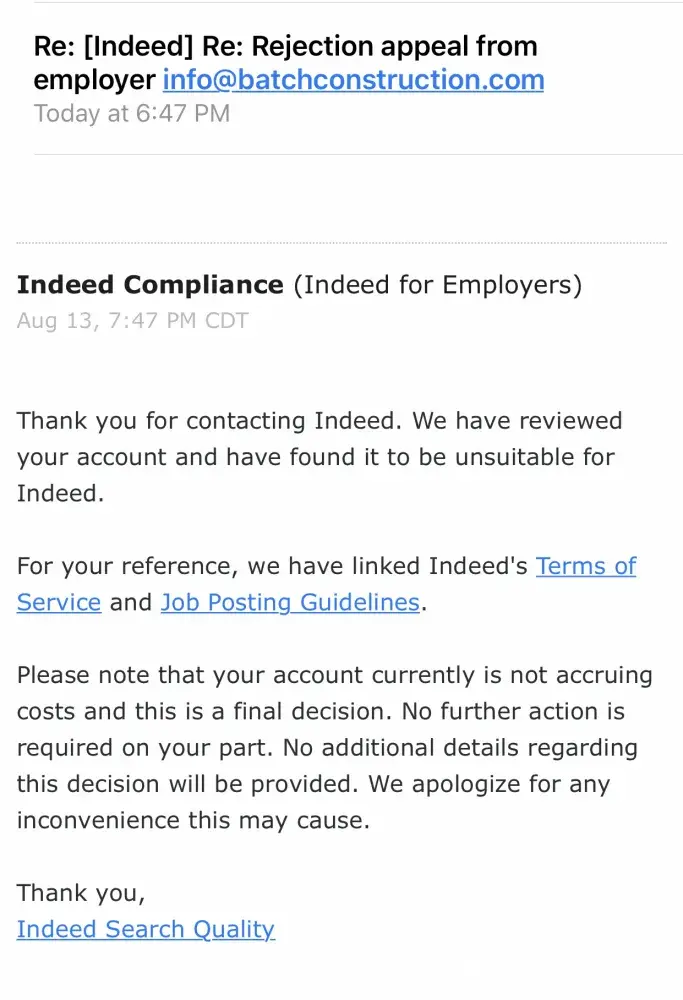This screenshot has width=683, height=1000.
Task: Select the Indeed Compliance sender name
Action: click(150, 285)
